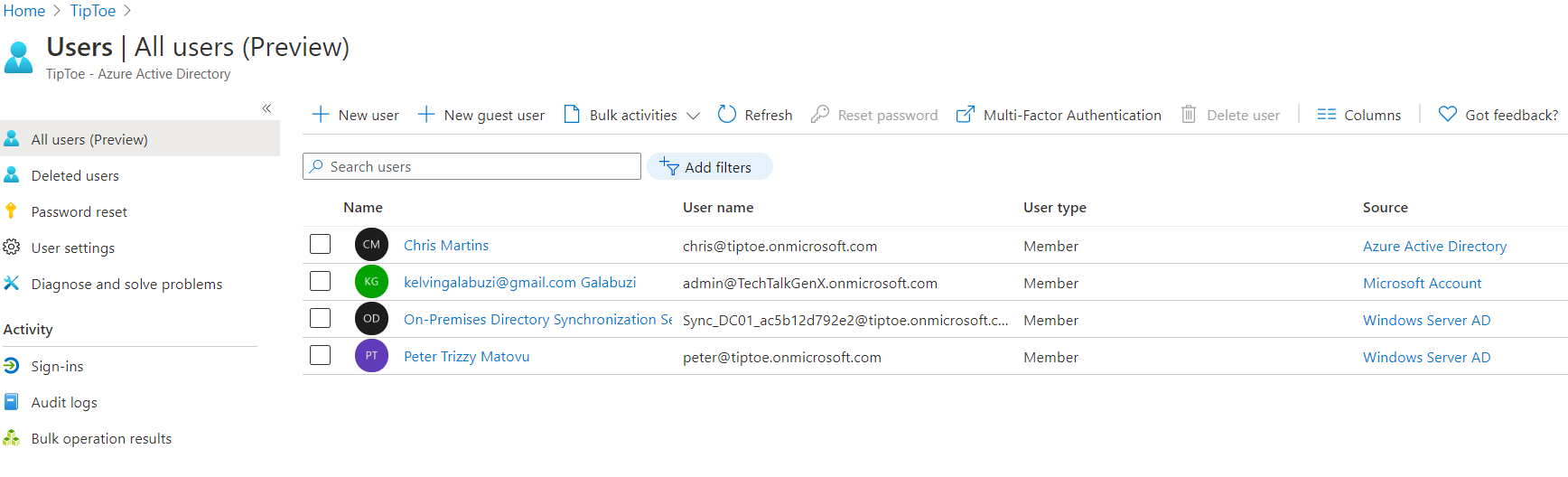Click the CM avatar for Chris Martins
The image size is (1568, 477).
point(371,245)
